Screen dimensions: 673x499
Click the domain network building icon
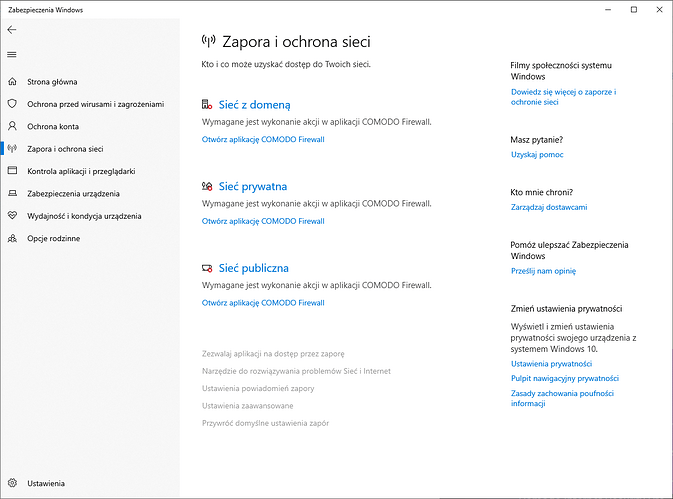coord(207,104)
